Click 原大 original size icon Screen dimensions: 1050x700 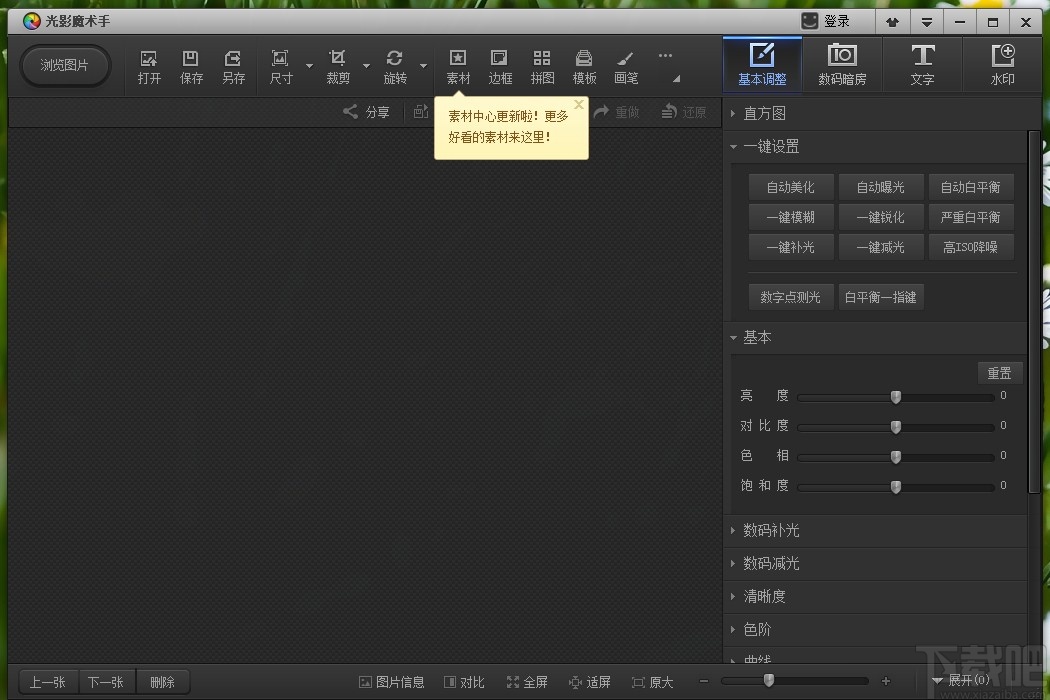coord(652,682)
